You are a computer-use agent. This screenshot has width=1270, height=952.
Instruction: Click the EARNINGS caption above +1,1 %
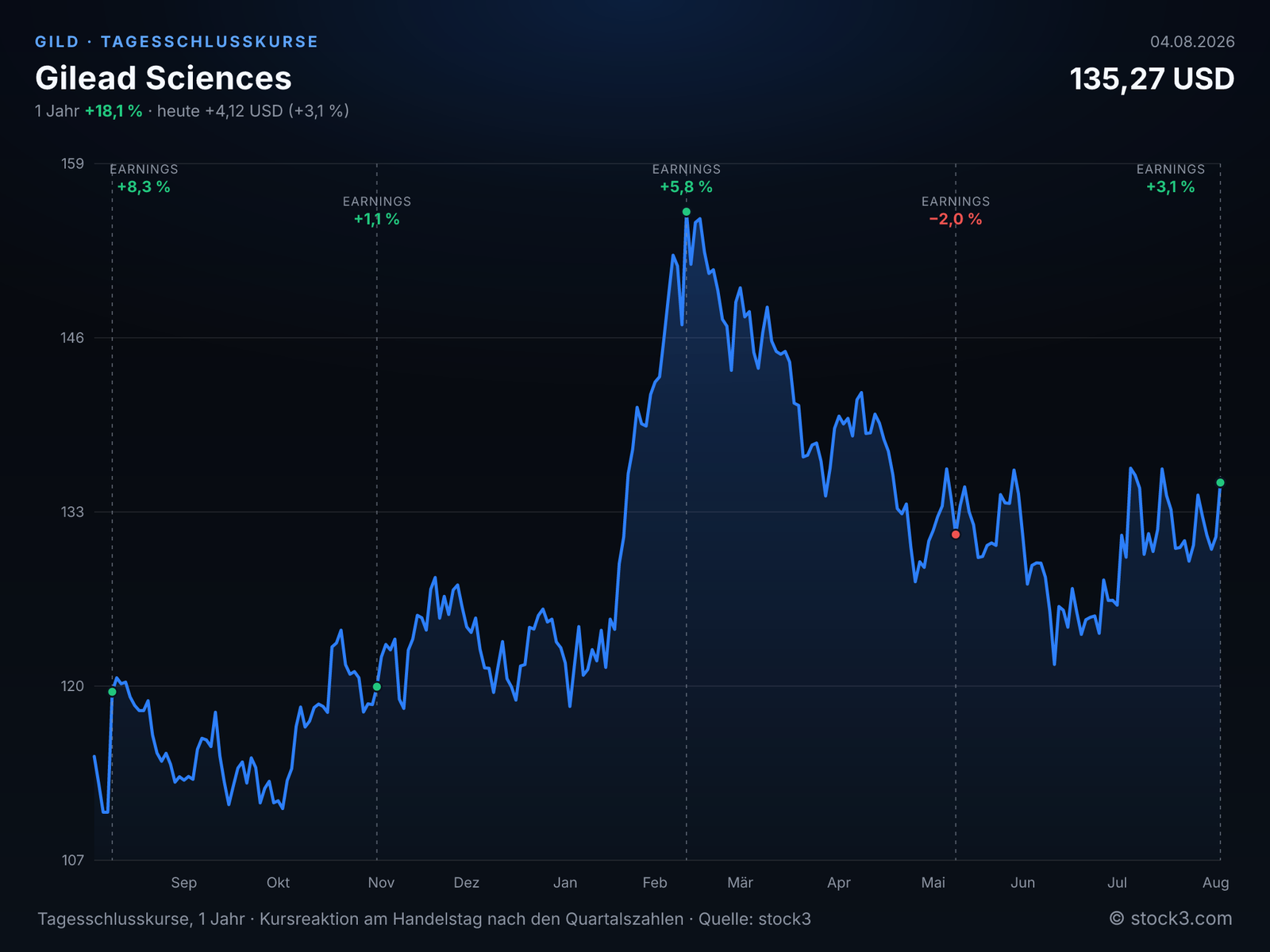tap(377, 202)
